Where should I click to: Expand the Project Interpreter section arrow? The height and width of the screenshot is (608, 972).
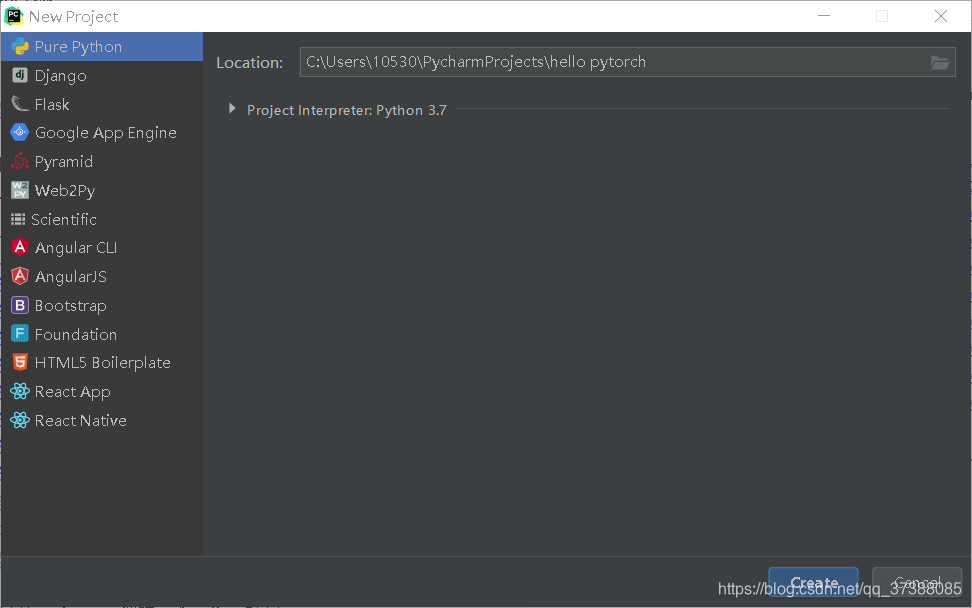tap(232, 108)
